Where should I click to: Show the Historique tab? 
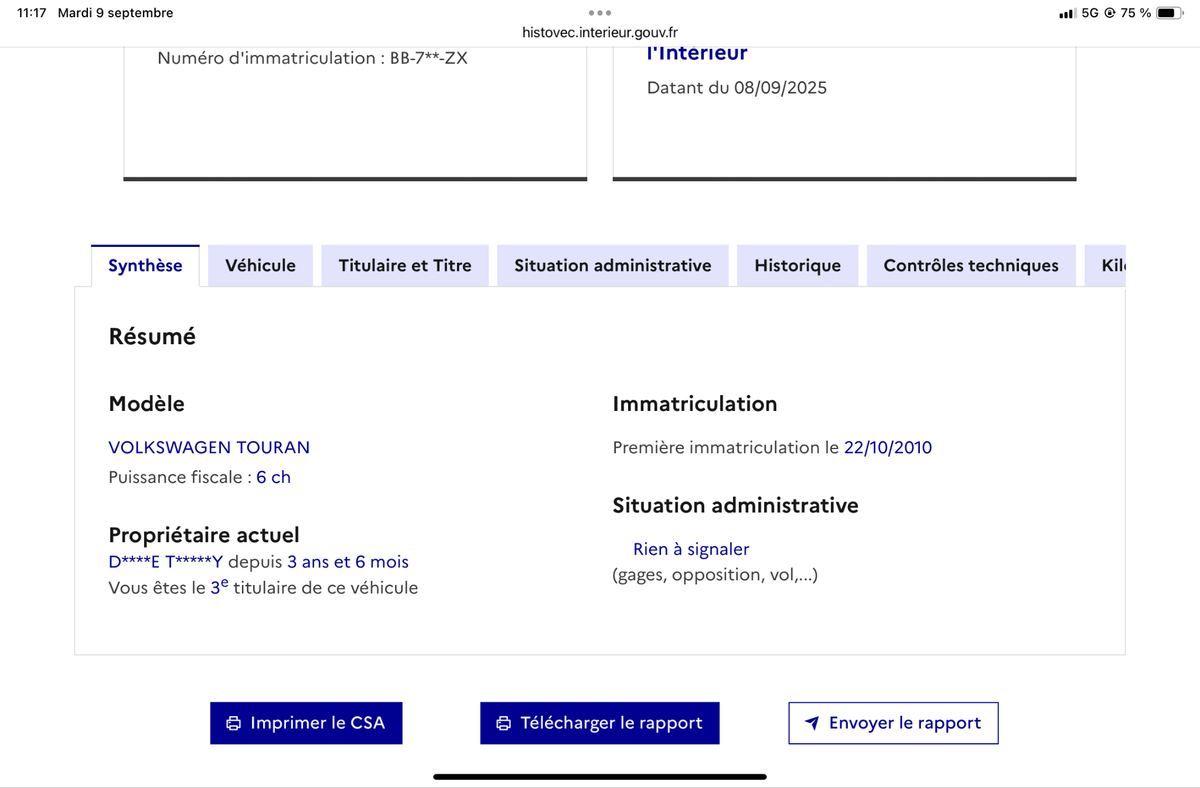pos(797,266)
